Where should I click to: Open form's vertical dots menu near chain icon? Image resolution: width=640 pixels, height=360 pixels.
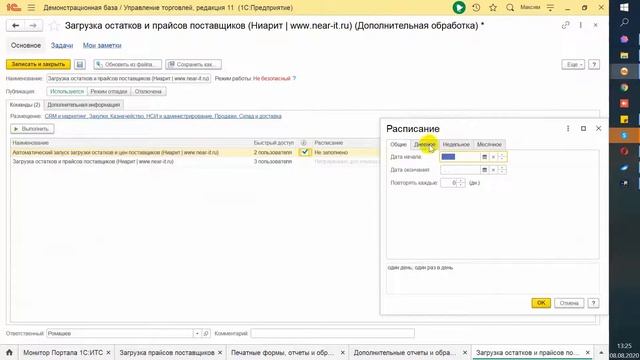[x=580, y=25]
